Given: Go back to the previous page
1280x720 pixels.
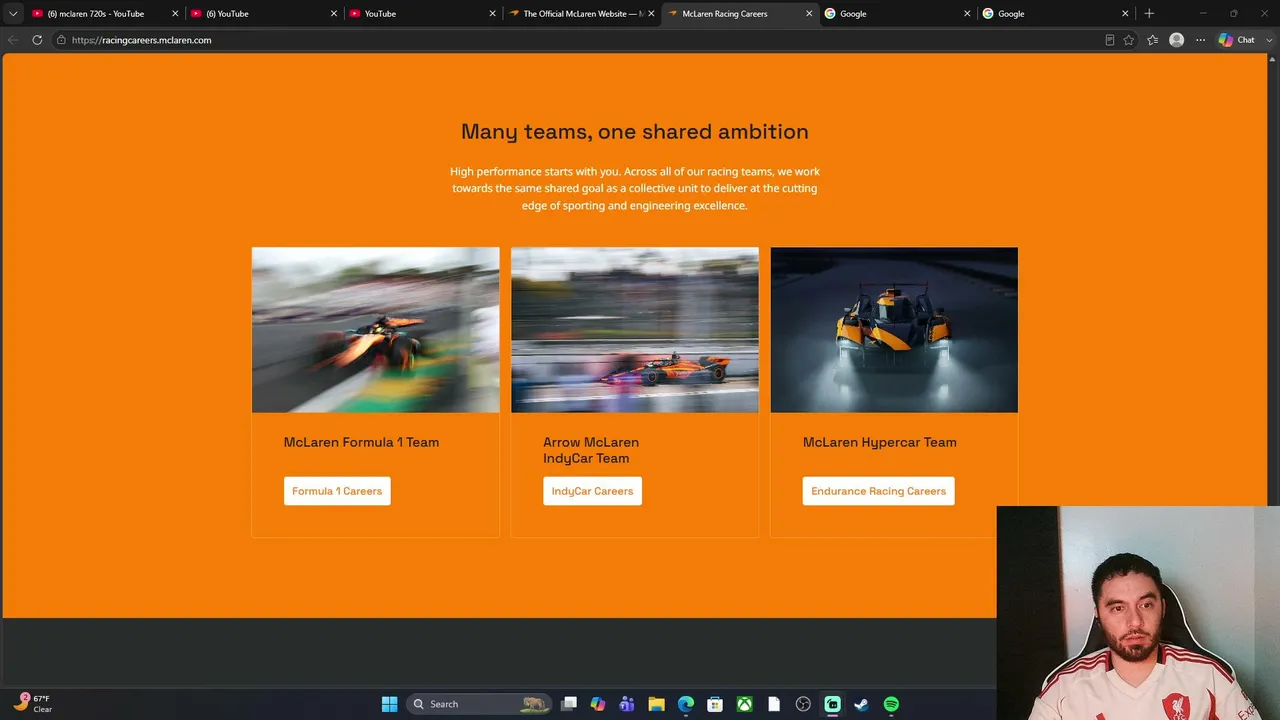Looking at the screenshot, I should pyautogui.click(x=13, y=40).
